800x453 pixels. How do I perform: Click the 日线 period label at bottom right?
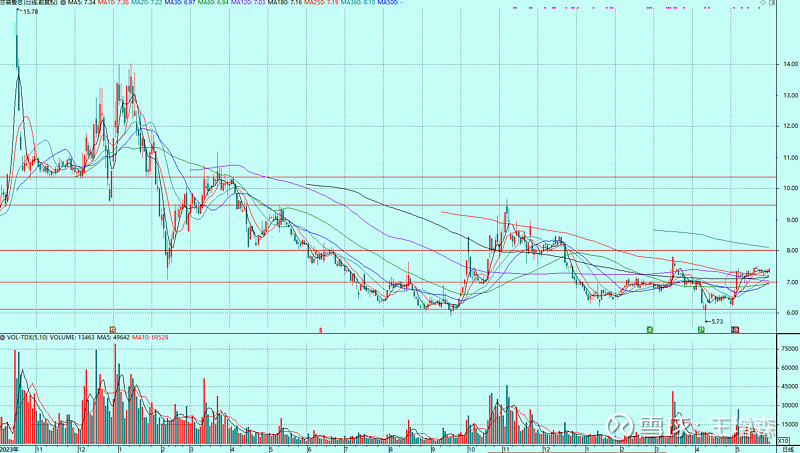(x=787, y=449)
